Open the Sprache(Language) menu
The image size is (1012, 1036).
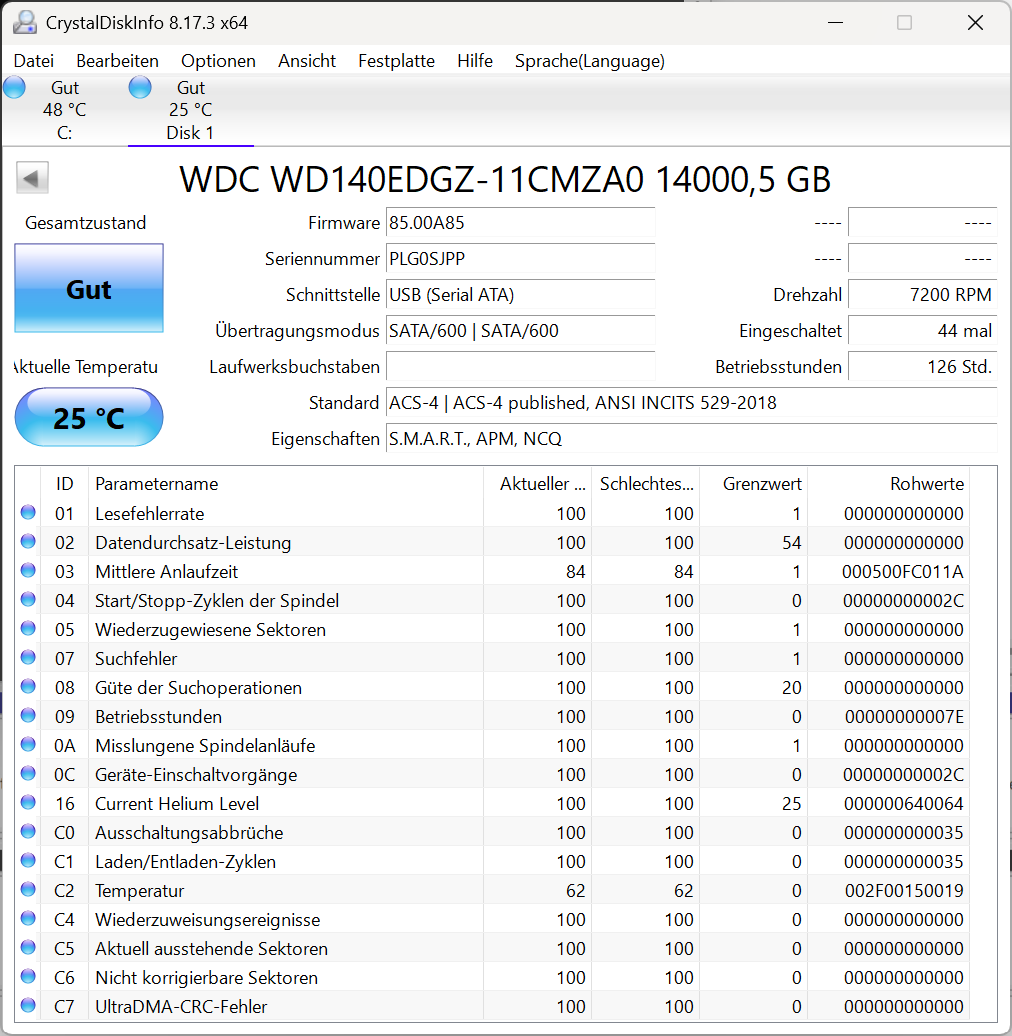point(590,61)
